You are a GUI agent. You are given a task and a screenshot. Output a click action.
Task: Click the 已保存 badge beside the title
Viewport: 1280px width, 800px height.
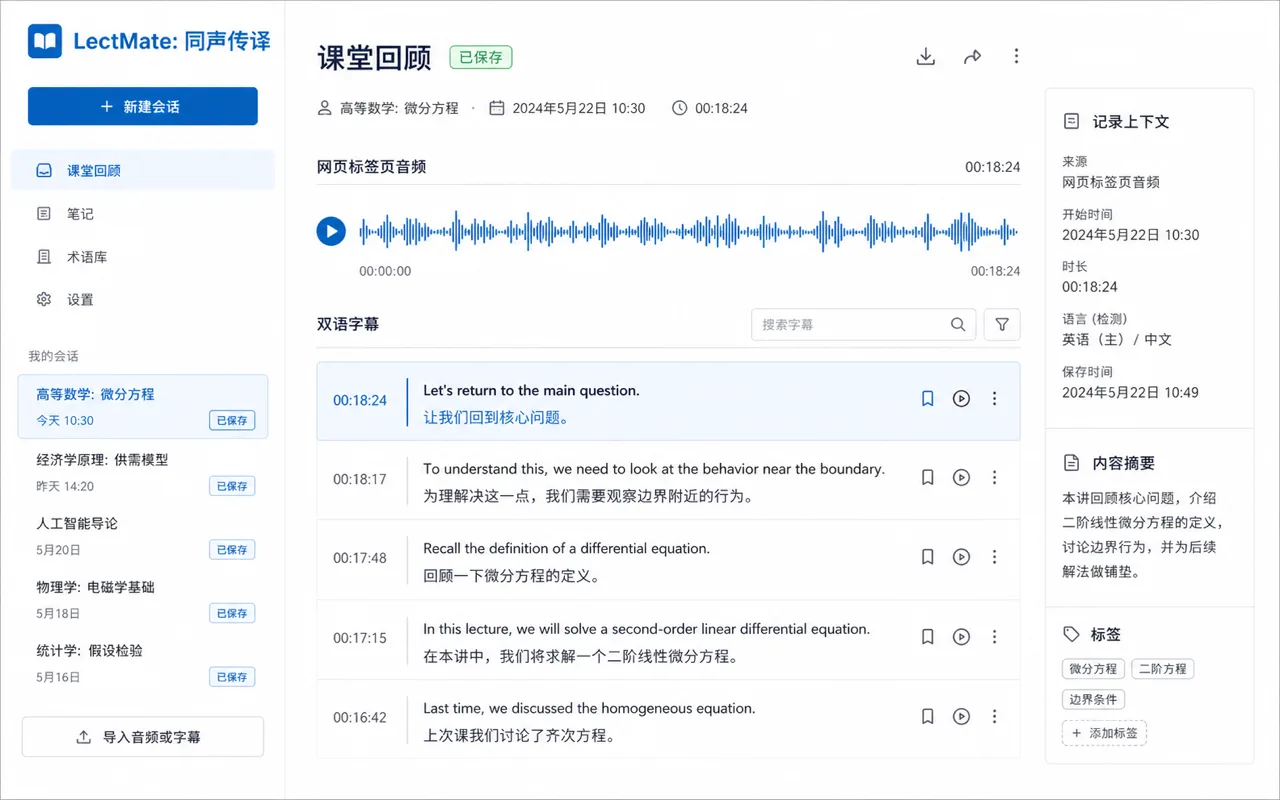(x=481, y=57)
